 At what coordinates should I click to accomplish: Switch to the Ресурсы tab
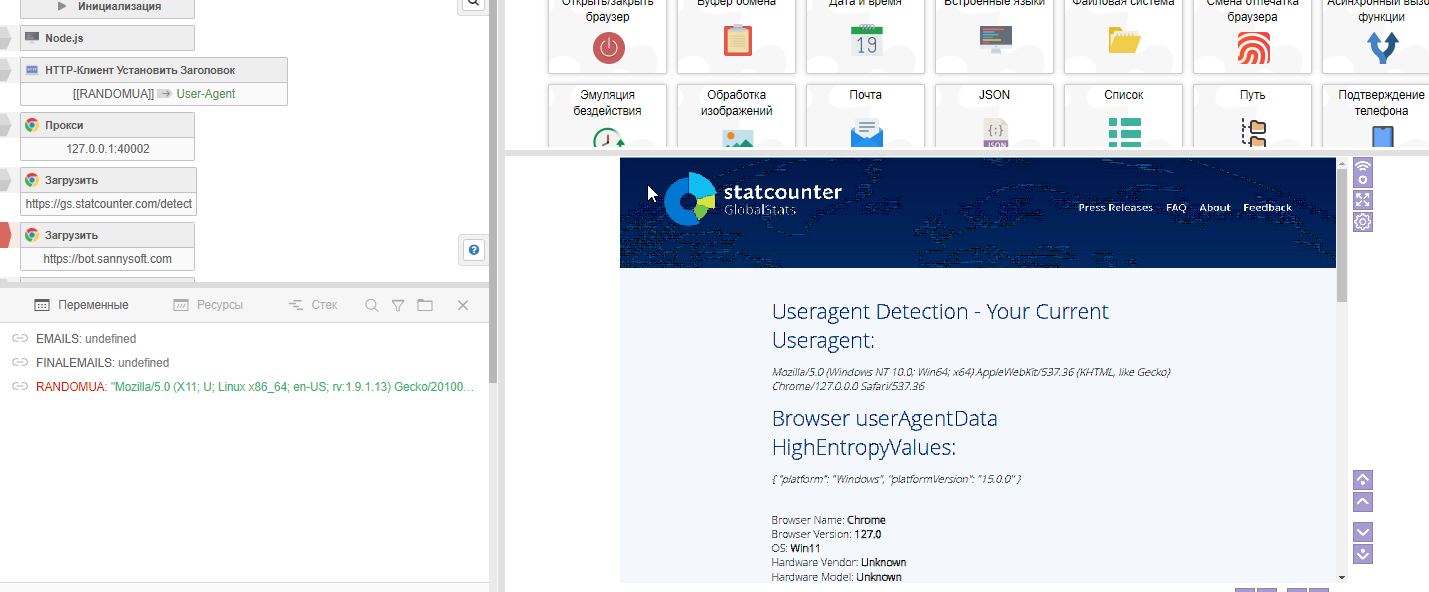click(x=208, y=305)
